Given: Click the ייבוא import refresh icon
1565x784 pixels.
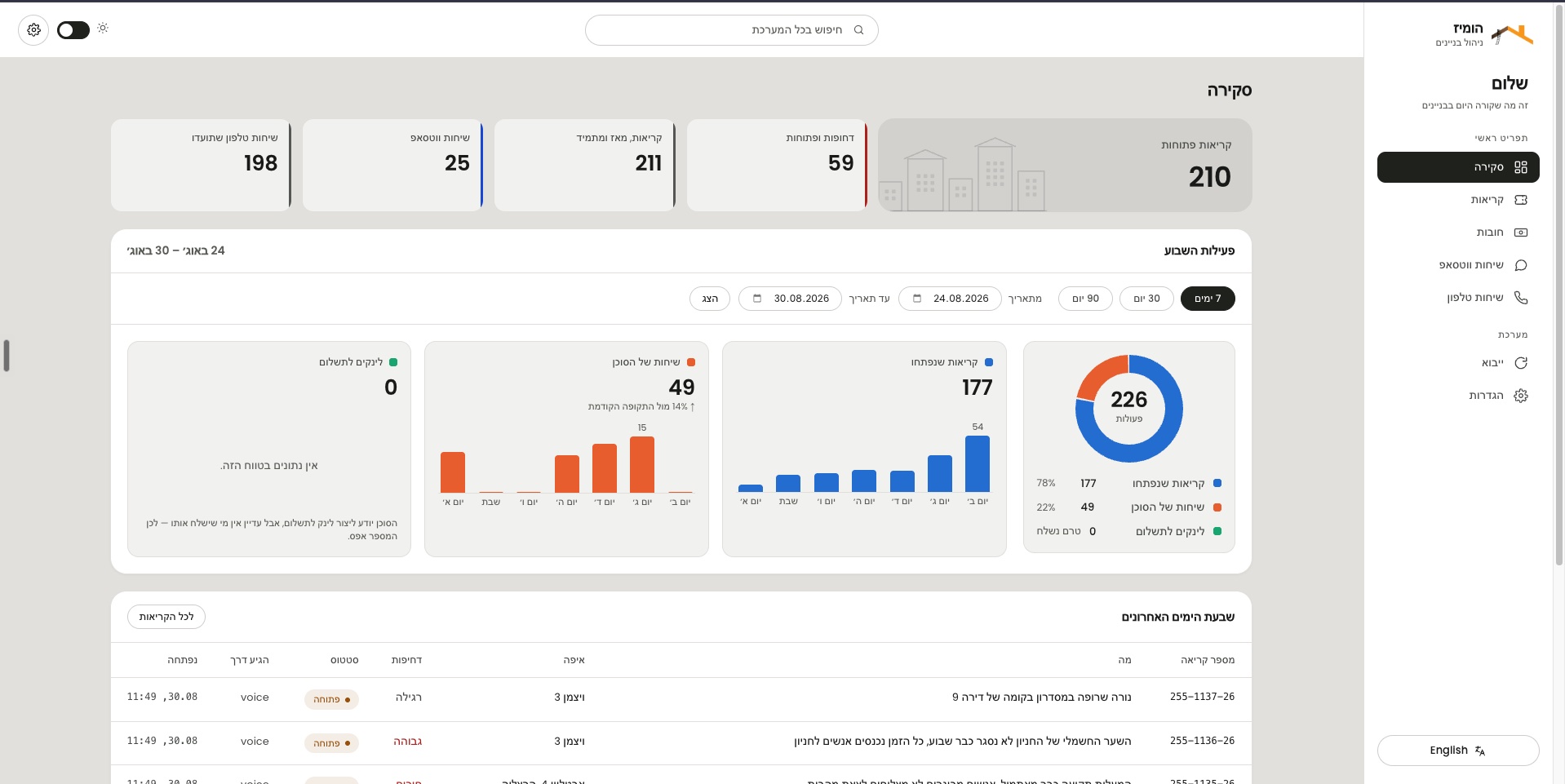Looking at the screenshot, I should (x=1521, y=363).
